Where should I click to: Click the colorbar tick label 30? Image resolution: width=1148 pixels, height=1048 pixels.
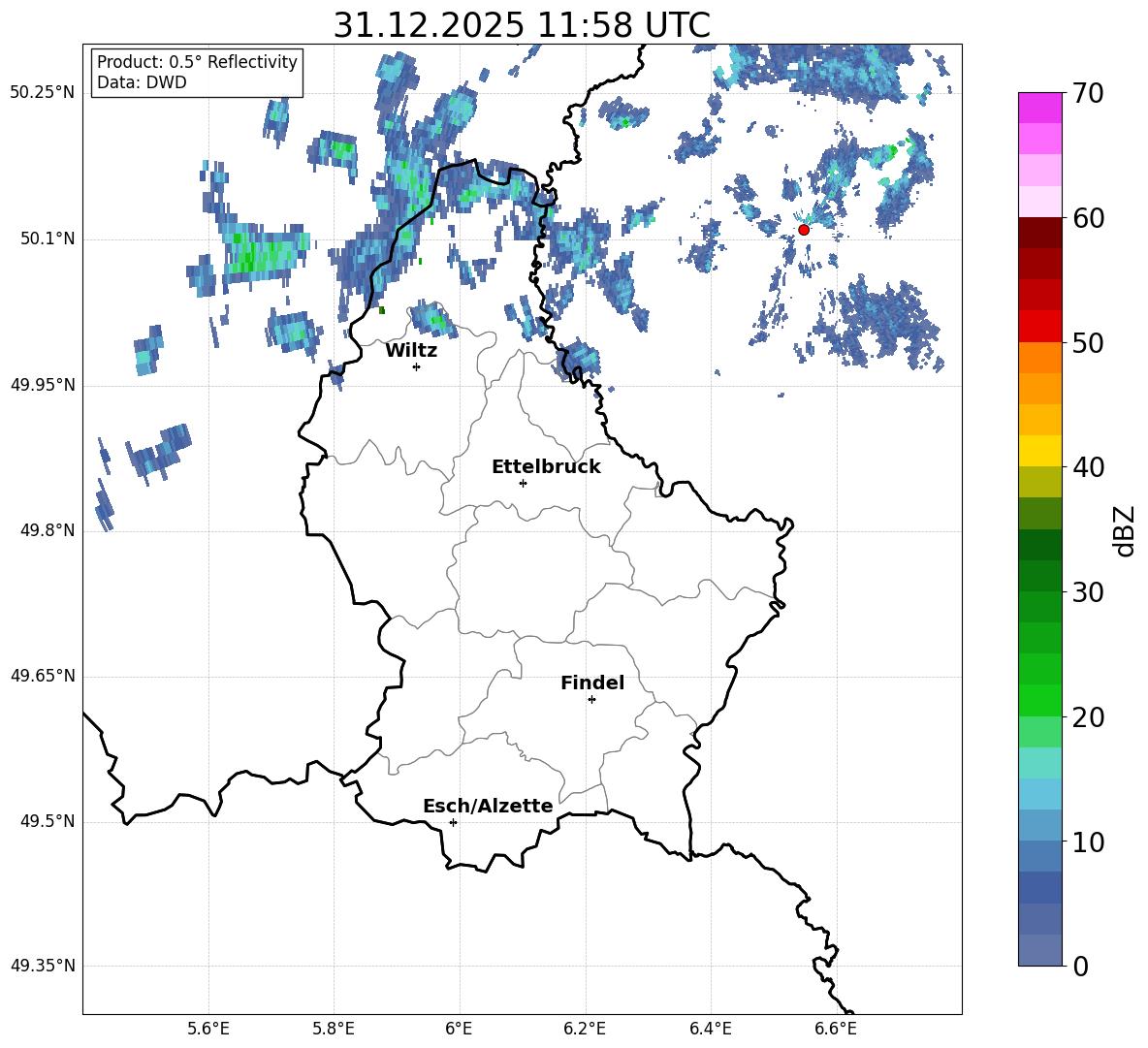pyautogui.click(x=1088, y=592)
